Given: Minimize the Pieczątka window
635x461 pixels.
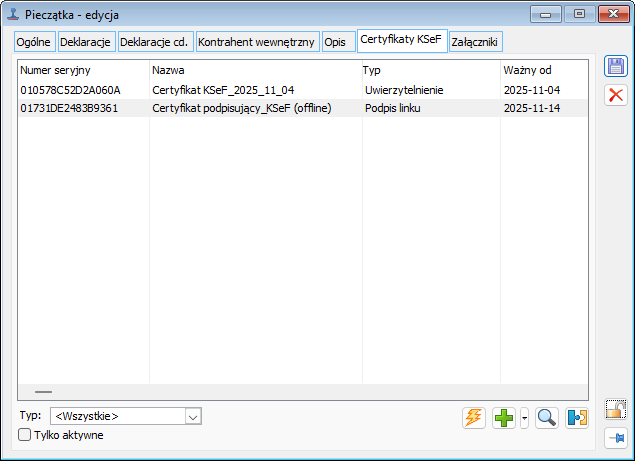Looking at the screenshot, I should (x=546, y=15).
